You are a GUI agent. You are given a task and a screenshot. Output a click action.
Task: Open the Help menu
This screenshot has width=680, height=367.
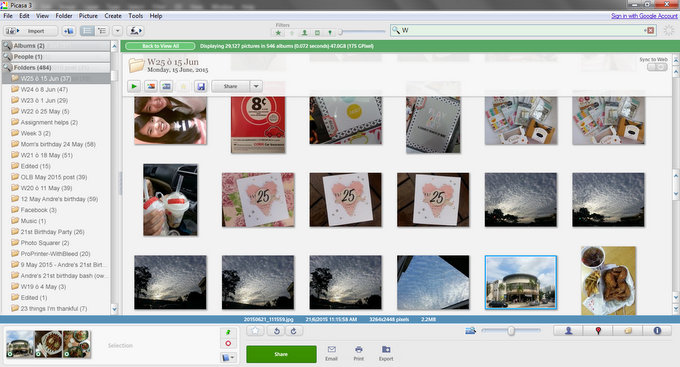(156, 16)
